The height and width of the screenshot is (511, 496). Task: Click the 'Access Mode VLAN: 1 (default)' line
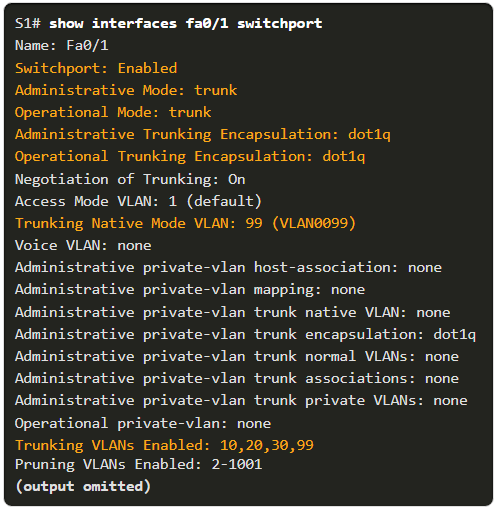(x=138, y=201)
